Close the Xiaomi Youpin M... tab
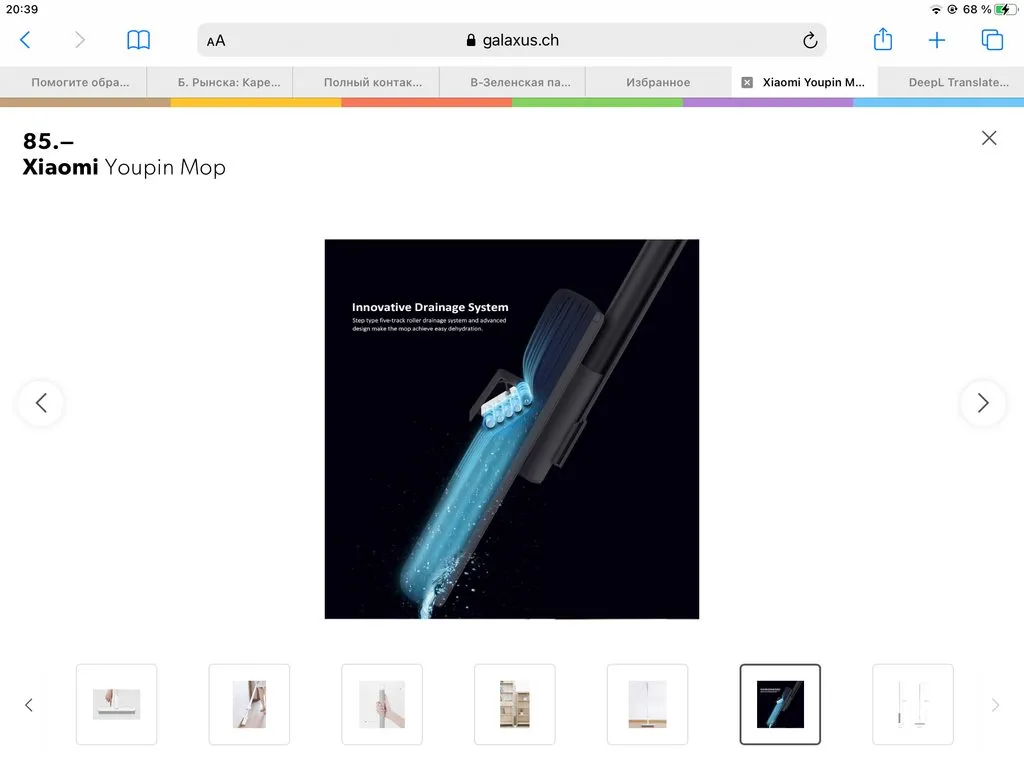 pyautogui.click(x=747, y=82)
